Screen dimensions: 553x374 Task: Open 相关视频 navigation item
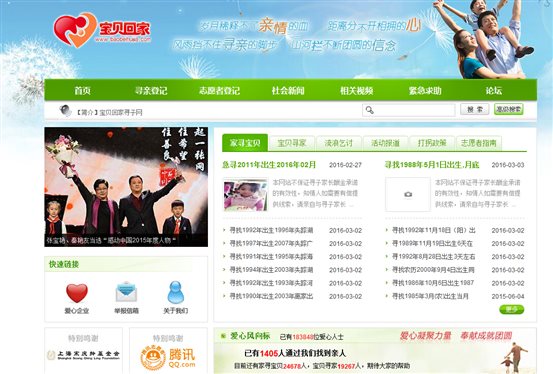(x=357, y=91)
